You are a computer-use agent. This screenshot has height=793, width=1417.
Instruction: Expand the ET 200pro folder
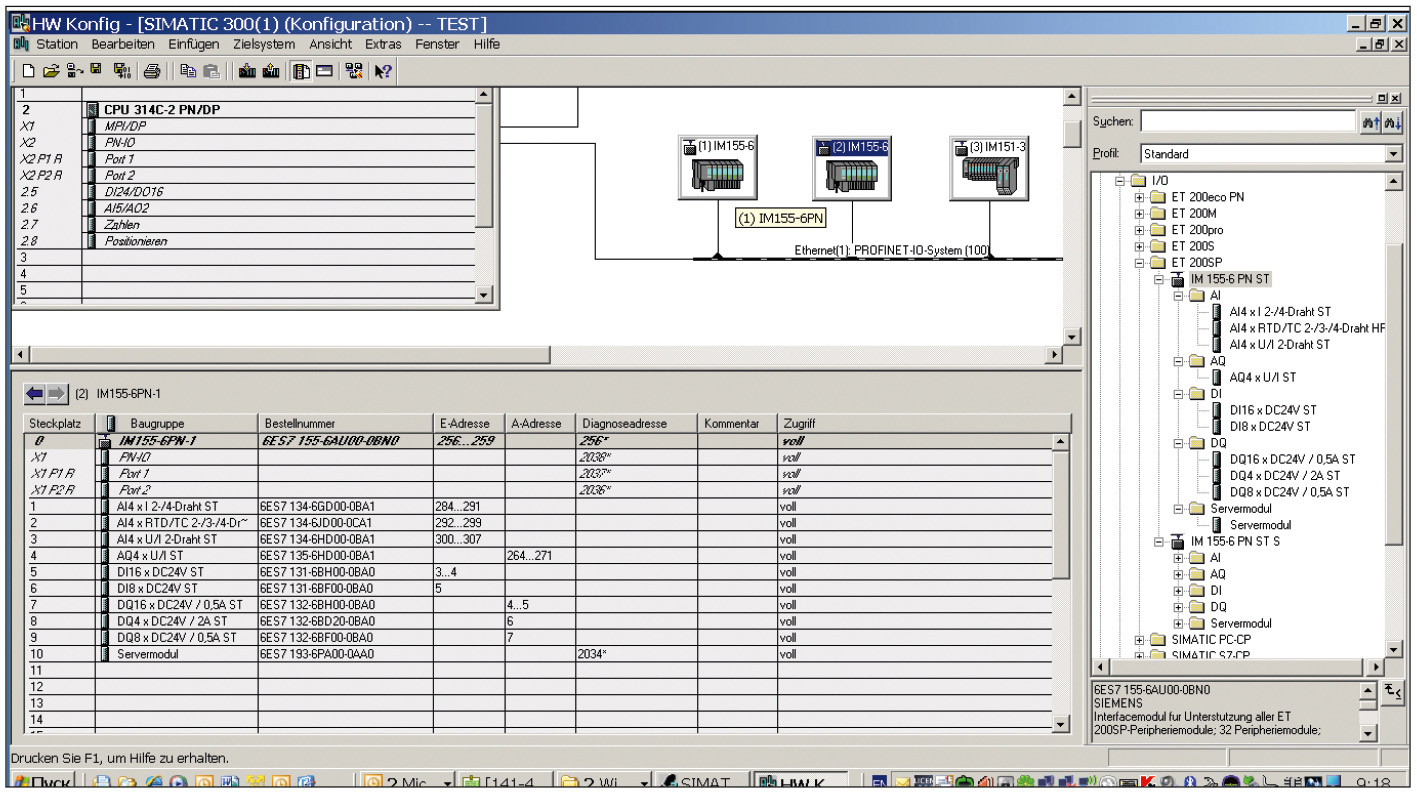pyautogui.click(x=1139, y=230)
